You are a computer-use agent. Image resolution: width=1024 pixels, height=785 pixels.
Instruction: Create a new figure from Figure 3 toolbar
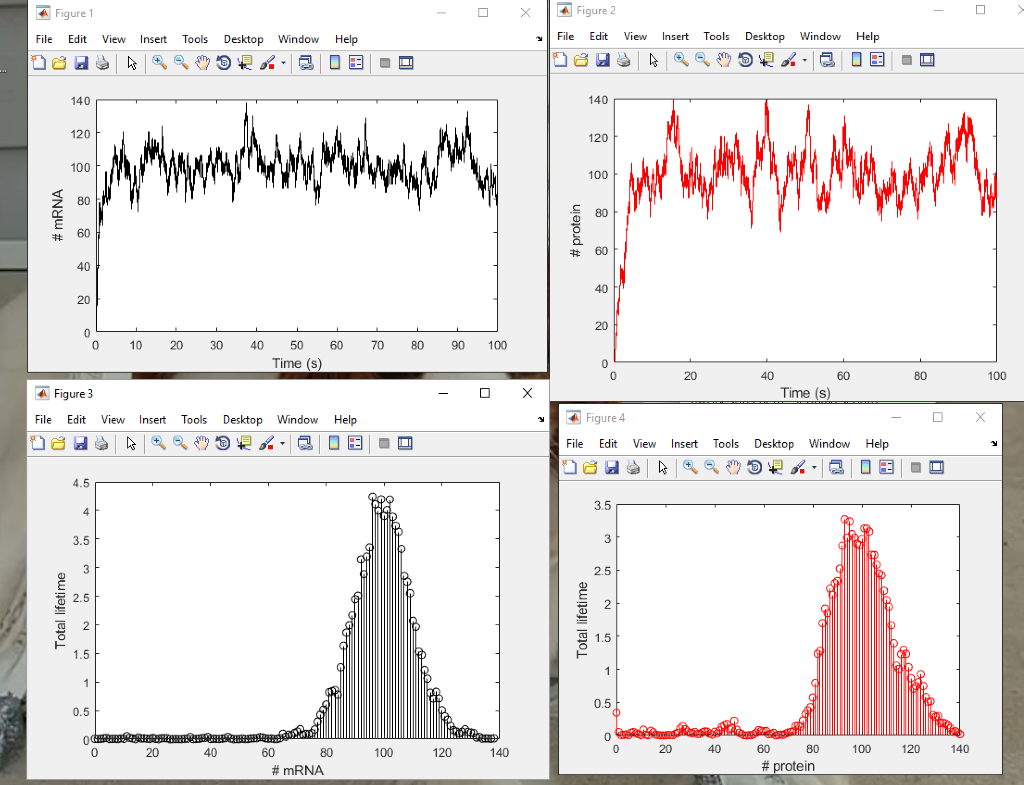click(x=36, y=443)
